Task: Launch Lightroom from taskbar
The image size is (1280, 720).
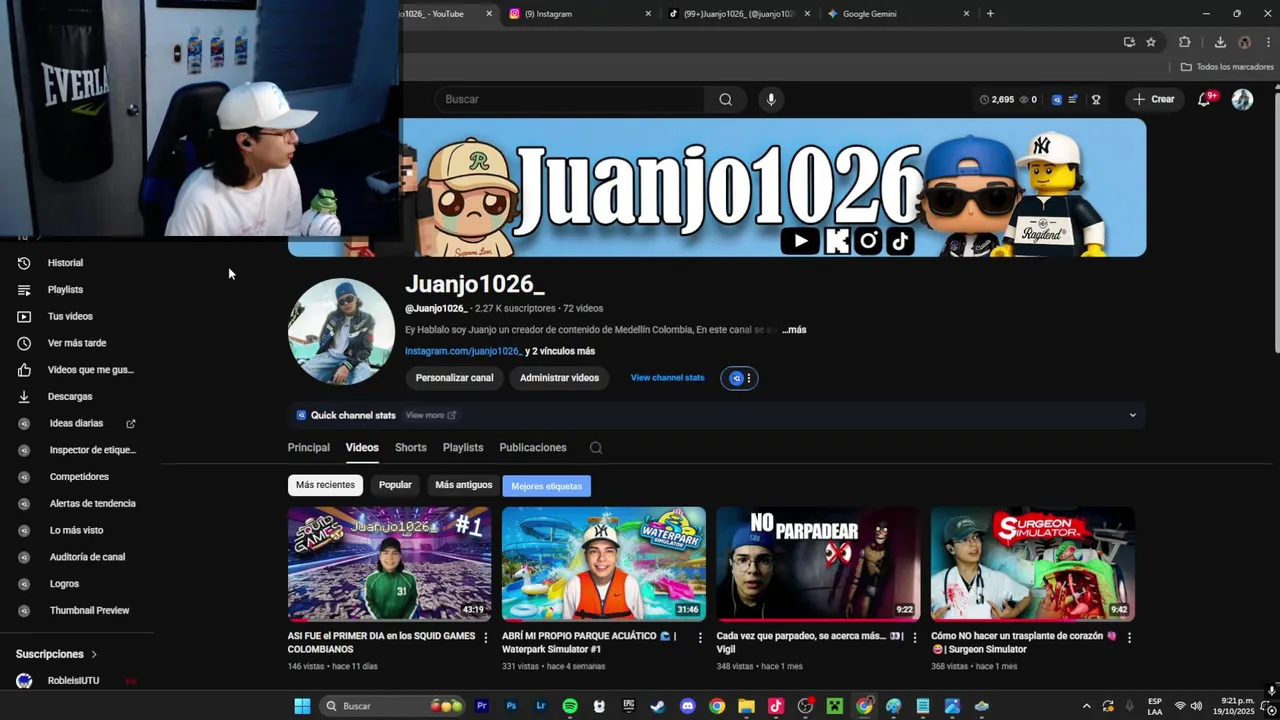Action: coord(541,706)
